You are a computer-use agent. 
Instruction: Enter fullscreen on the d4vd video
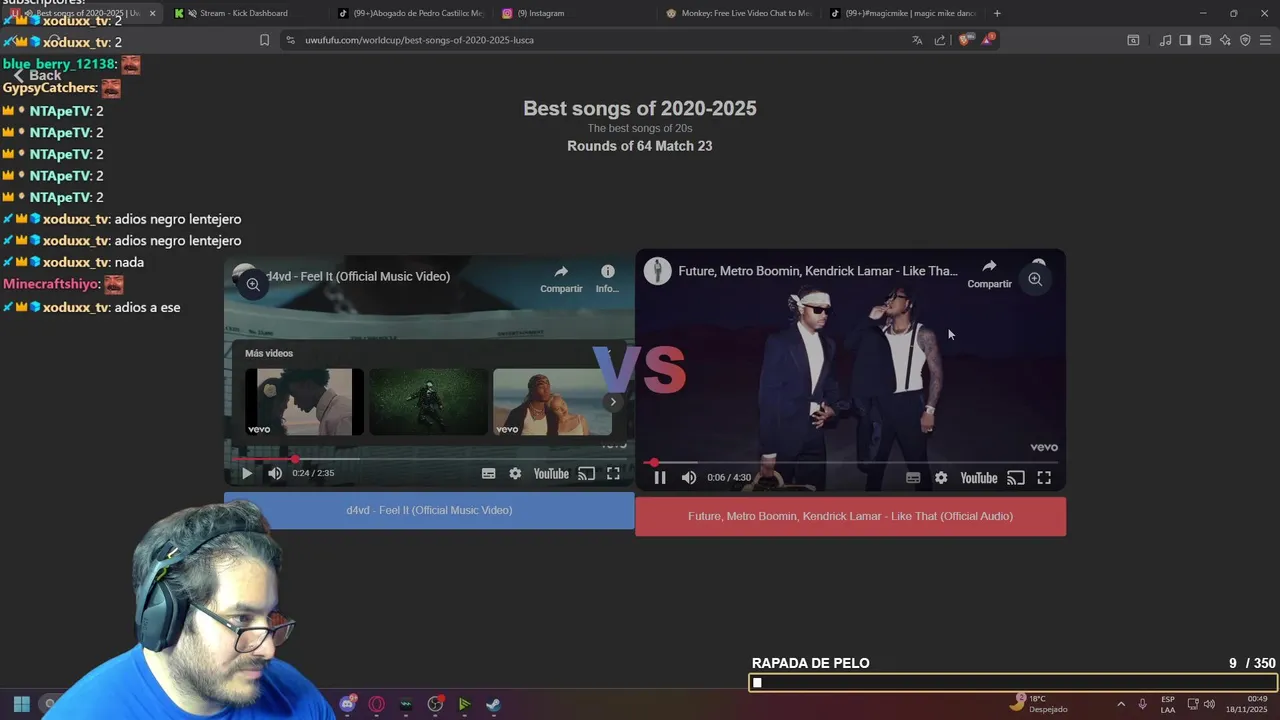coord(613,474)
